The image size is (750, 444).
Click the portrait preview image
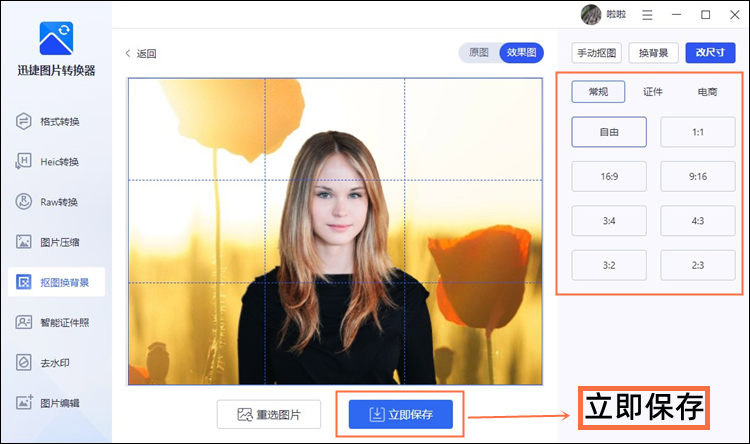(335, 232)
